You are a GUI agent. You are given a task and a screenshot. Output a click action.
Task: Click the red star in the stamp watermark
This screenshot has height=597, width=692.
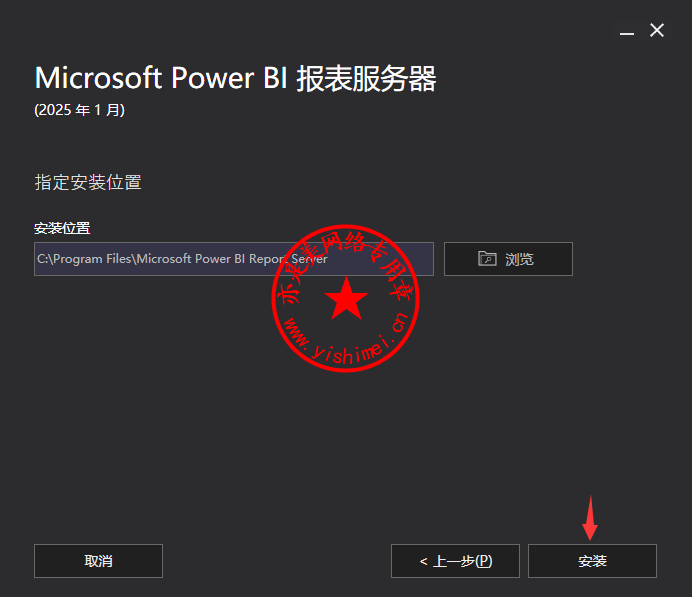[x=346, y=298]
